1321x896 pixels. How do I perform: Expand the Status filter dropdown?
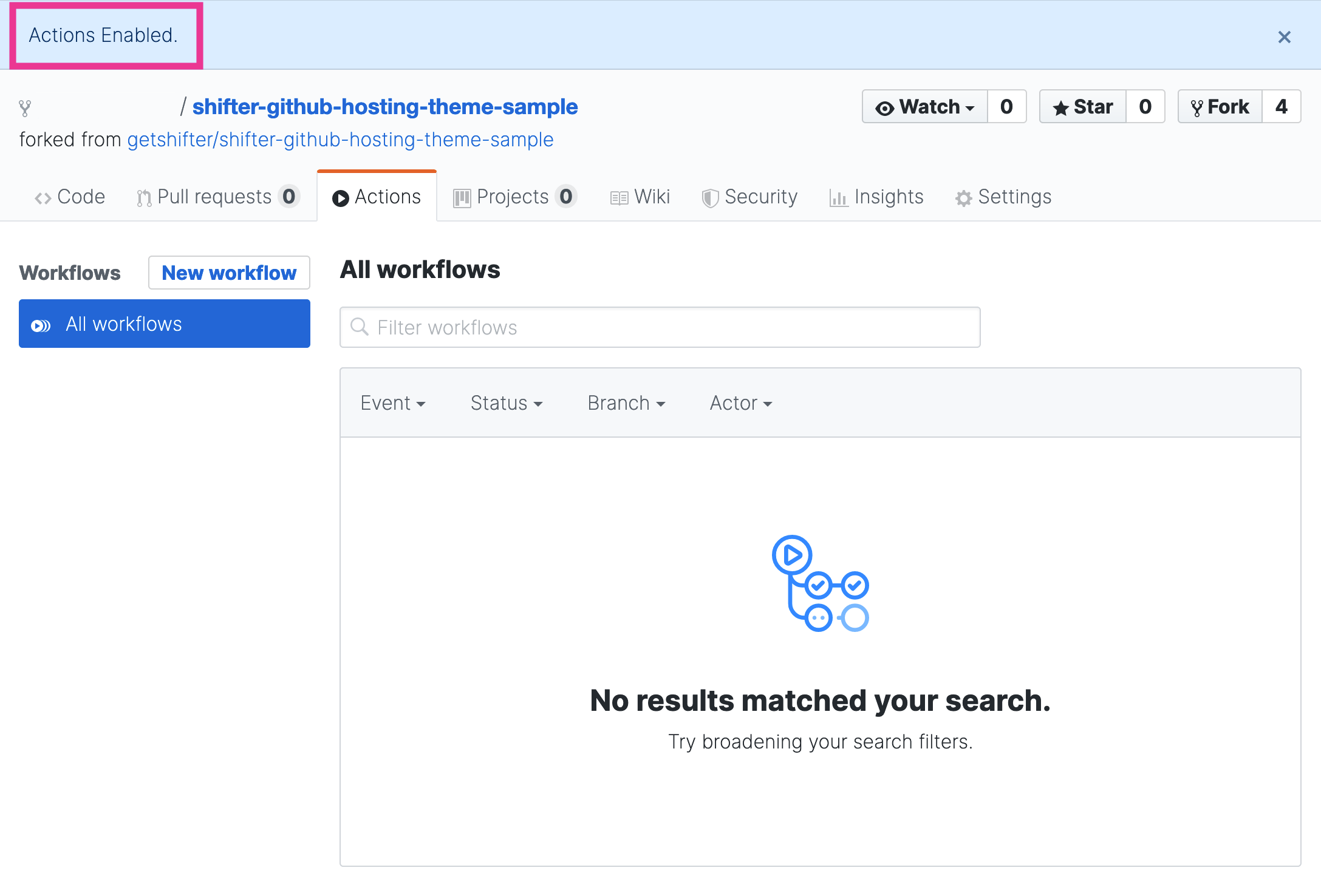tap(507, 403)
